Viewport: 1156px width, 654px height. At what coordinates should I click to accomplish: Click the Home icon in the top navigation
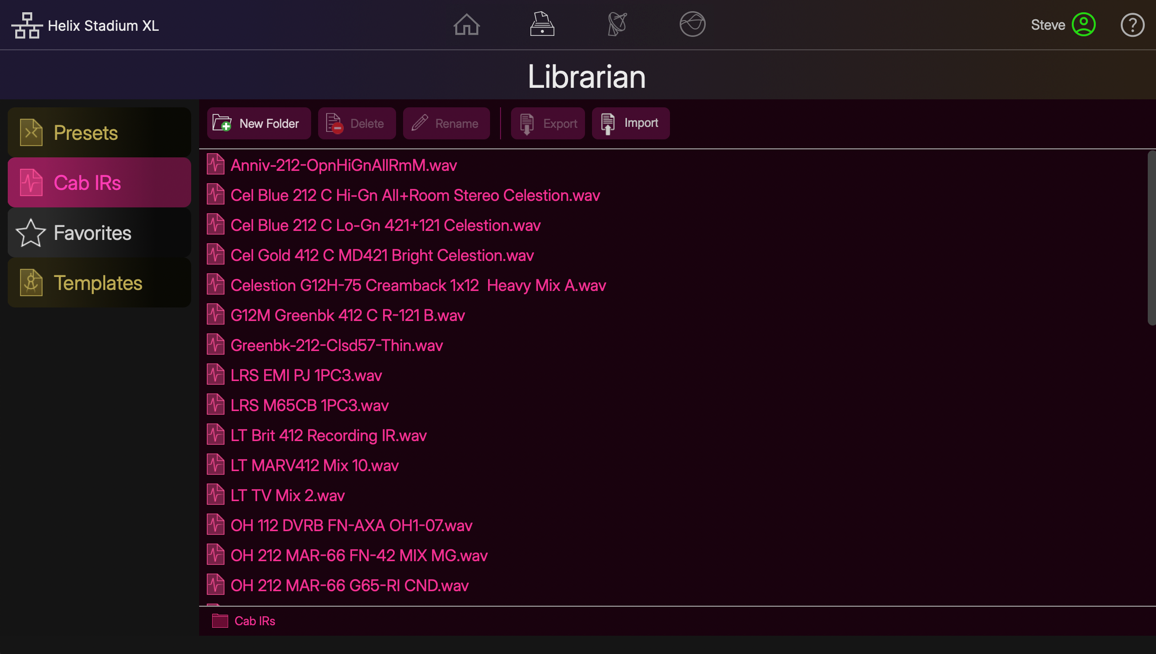pos(466,24)
